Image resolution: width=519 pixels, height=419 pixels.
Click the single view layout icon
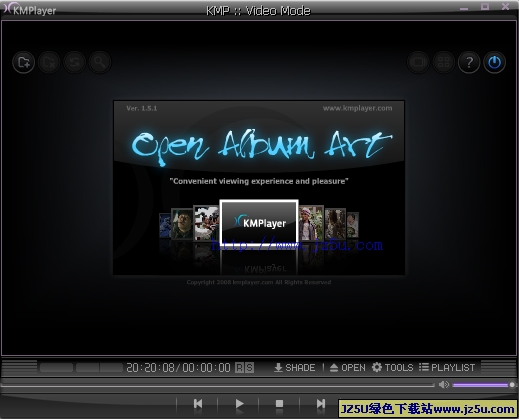coord(418,62)
